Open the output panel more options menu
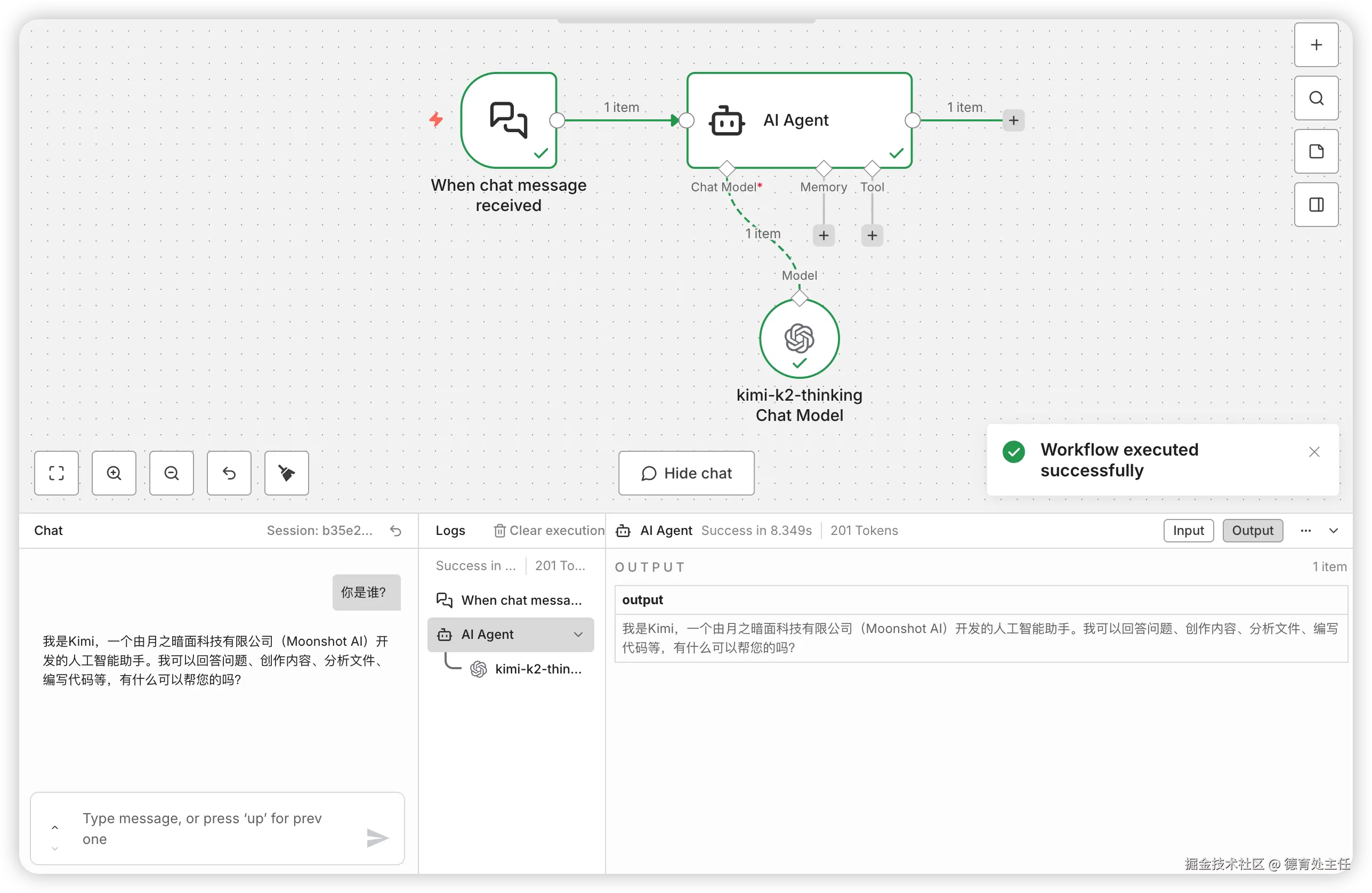The width and height of the screenshot is (1372, 893). click(x=1305, y=530)
